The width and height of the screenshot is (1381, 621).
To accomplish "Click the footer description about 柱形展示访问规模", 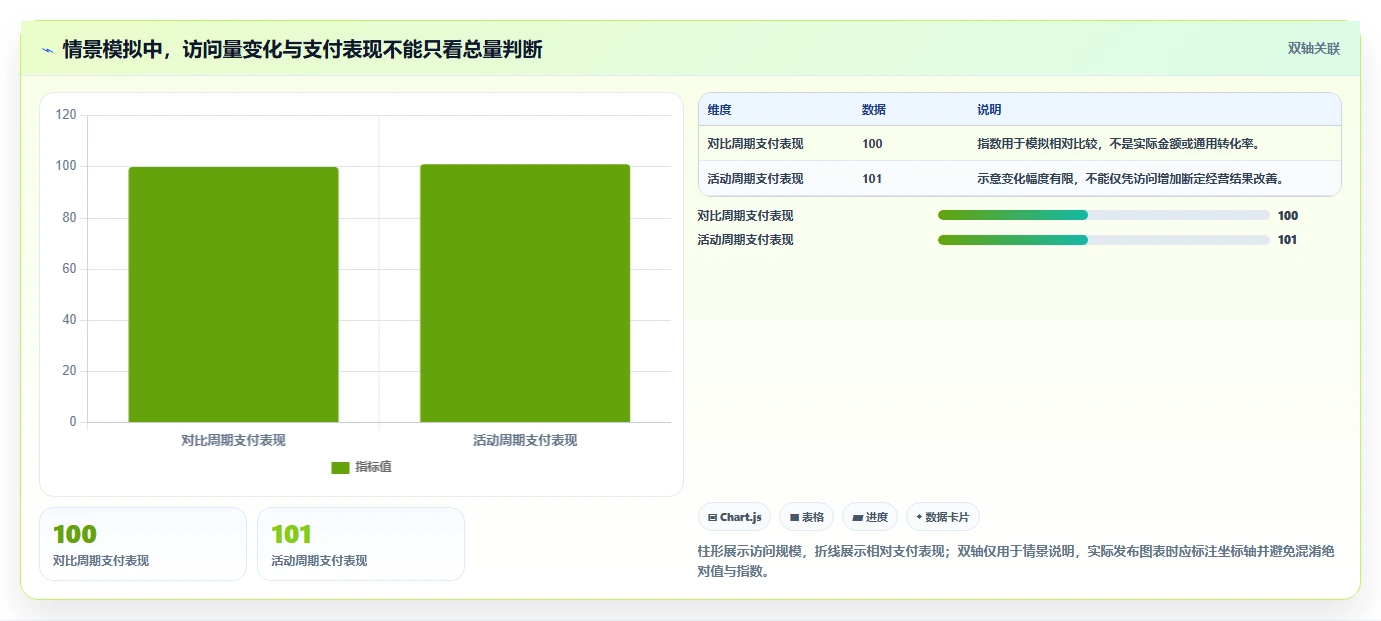I will tap(1016, 562).
